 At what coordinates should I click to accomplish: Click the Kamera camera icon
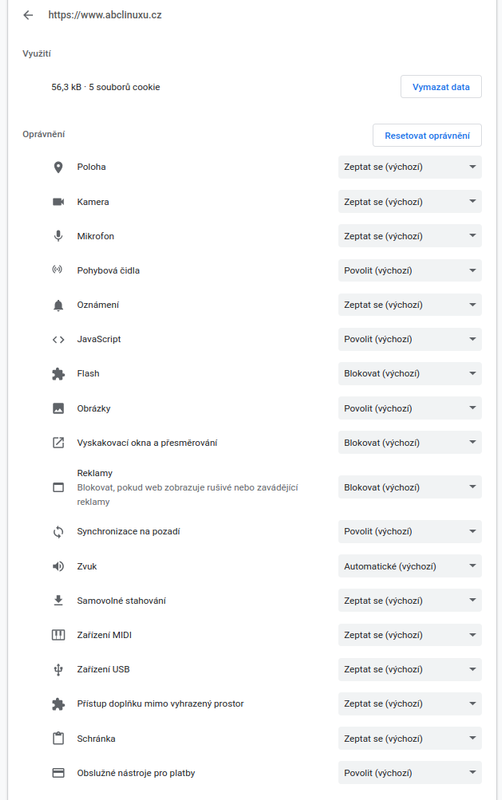pos(58,202)
